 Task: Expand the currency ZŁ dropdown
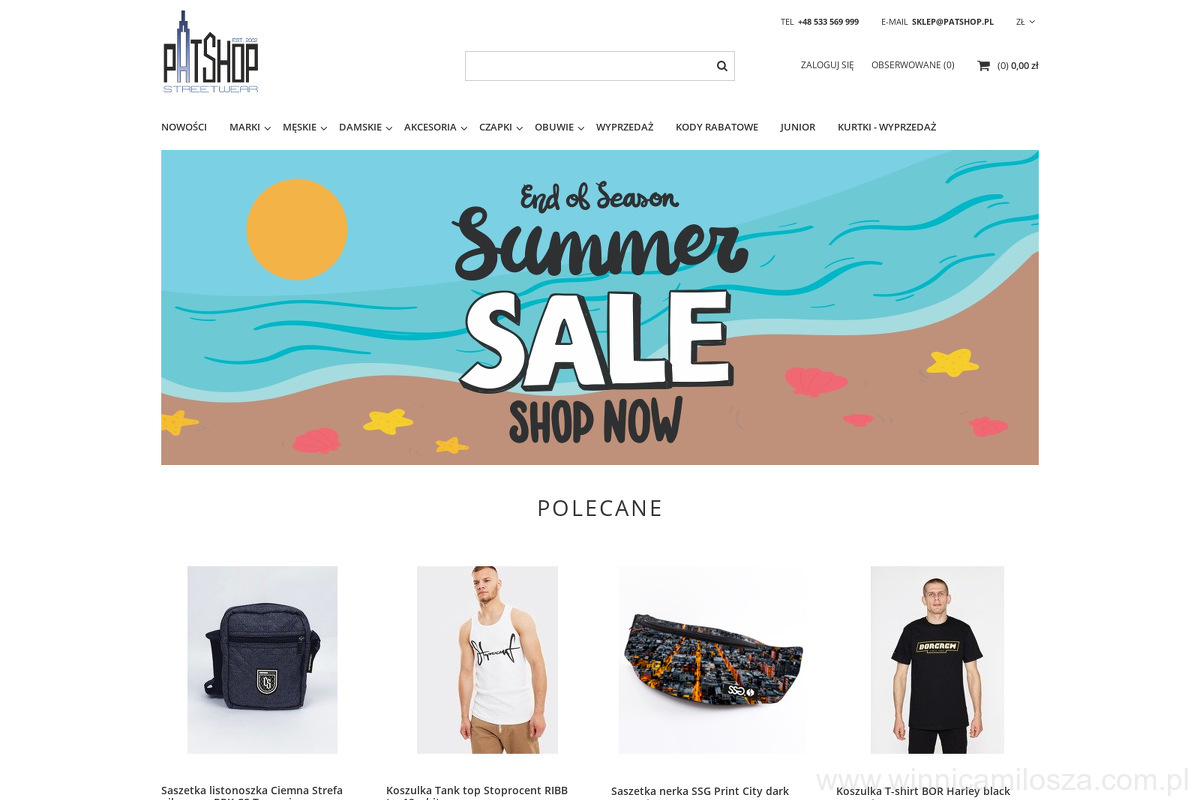(1025, 21)
